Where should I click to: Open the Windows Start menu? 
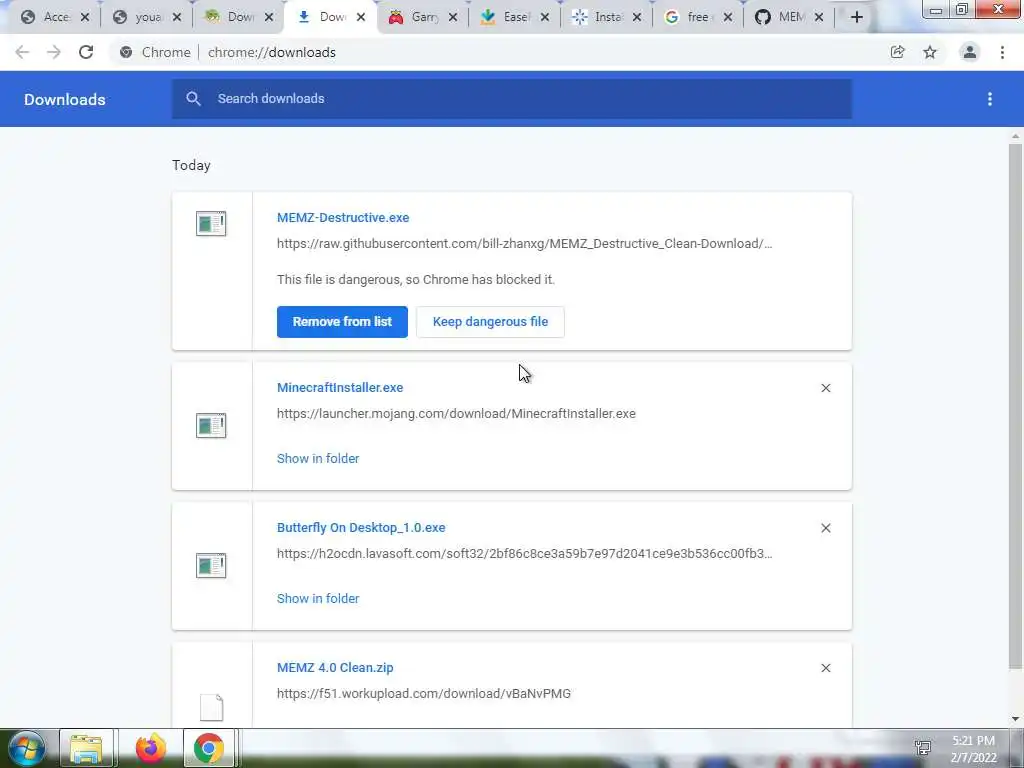pos(27,748)
